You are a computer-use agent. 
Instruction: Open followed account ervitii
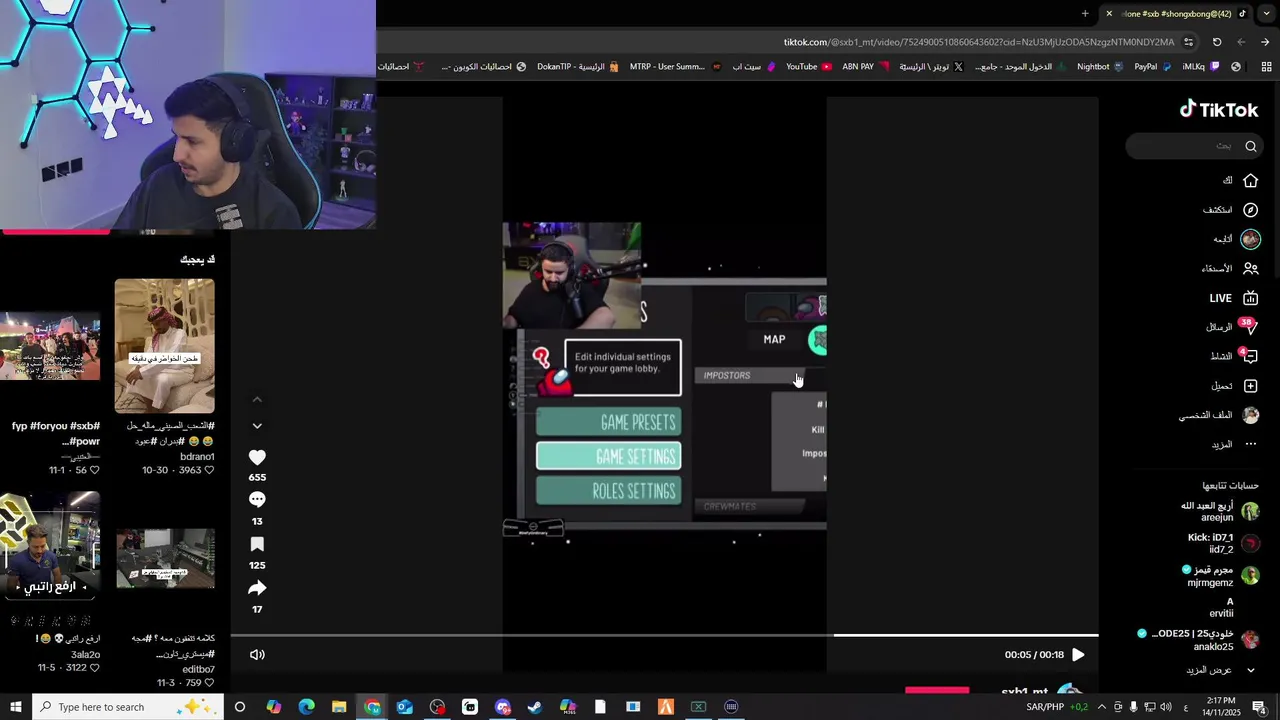1221,608
